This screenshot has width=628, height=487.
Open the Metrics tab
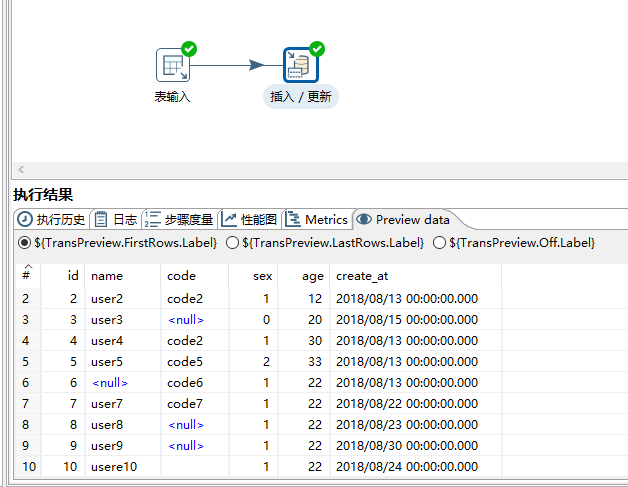318,219
